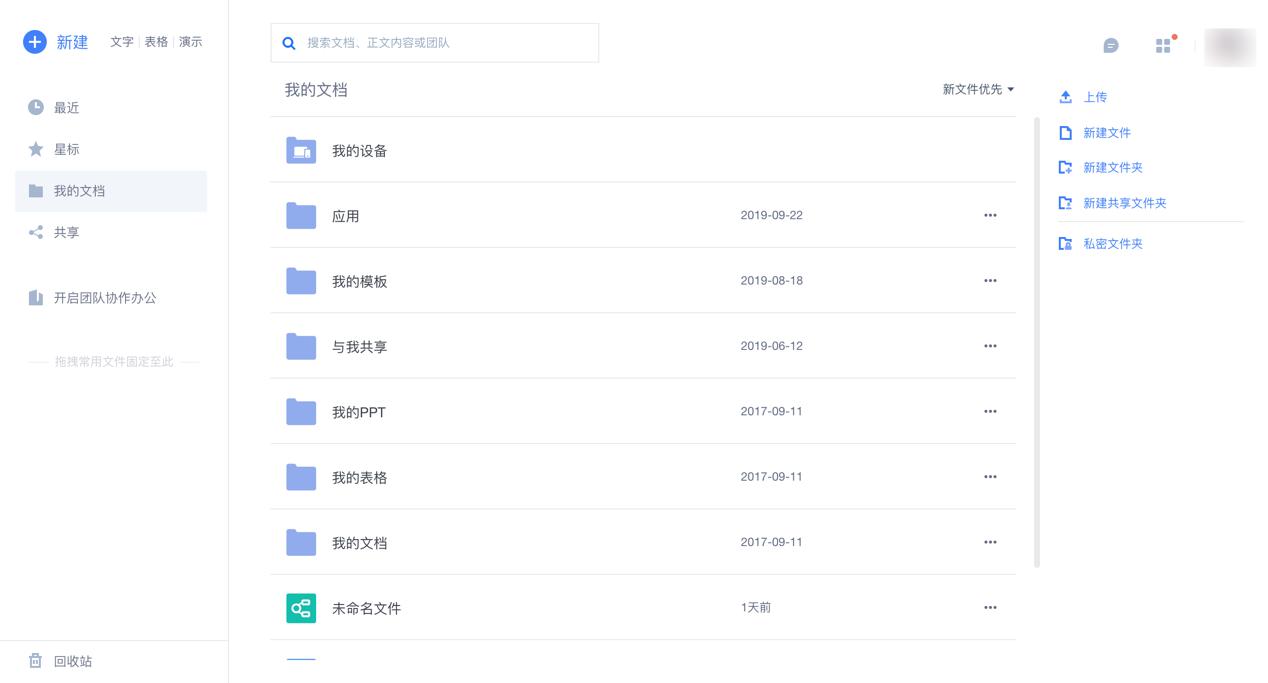Screen dimensions: 1268x683
Task: Click the file list vertical scrollbar
Action: 1037,340
